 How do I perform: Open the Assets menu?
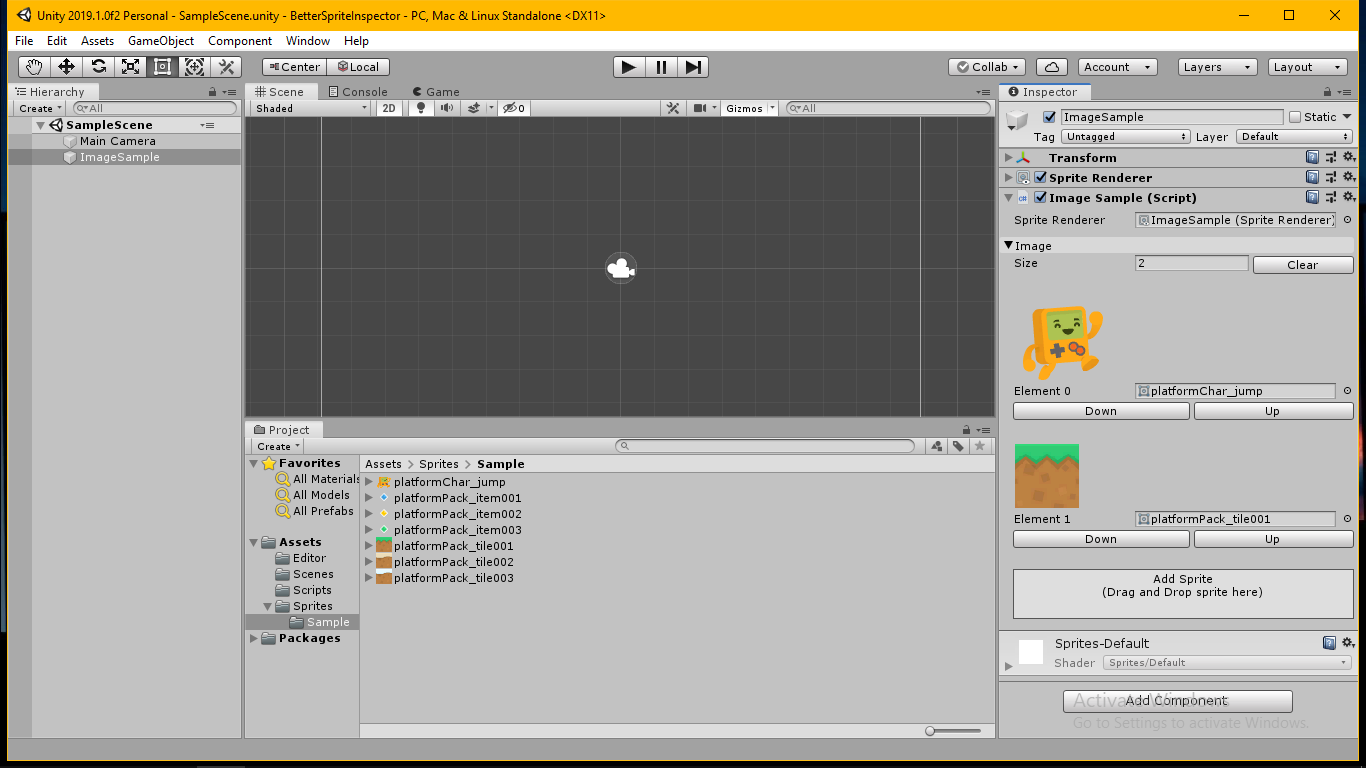point(98,41)
